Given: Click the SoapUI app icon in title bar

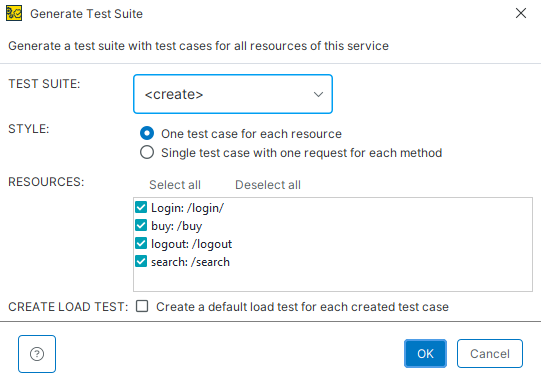Looking at the screenshot, I should [x=14, y=13].
